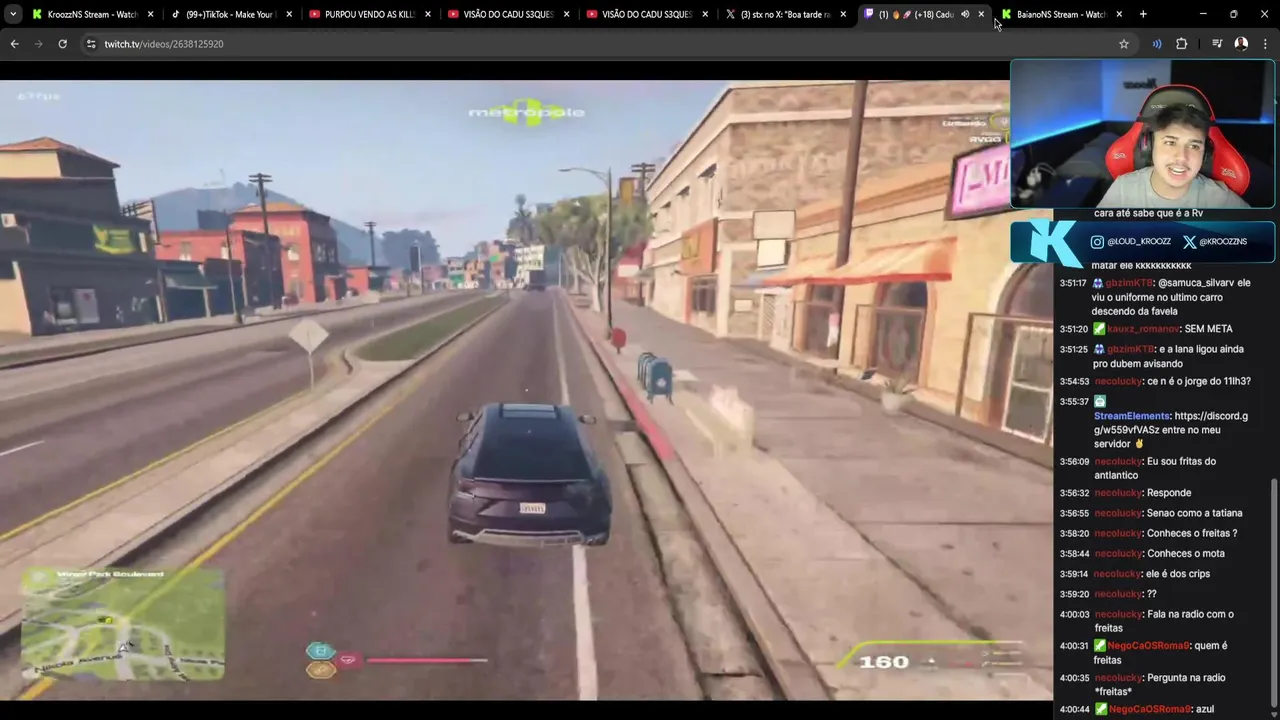
Task: Click timestamp 3:58:20 in chat
Action: (1074, 534)
